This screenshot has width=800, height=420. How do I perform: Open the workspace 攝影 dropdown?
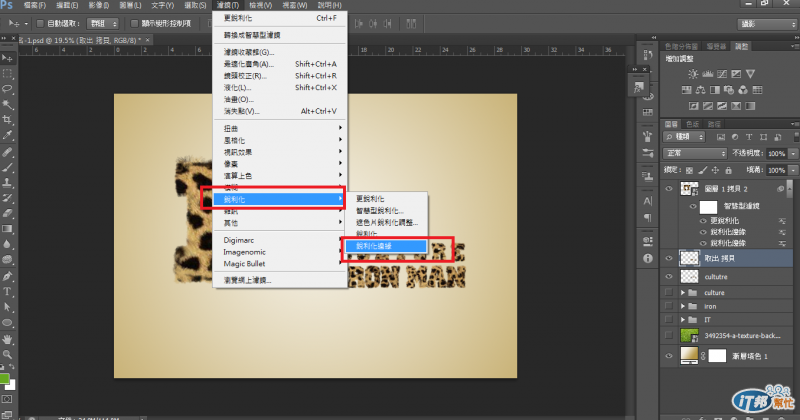[x=767, y=24]
